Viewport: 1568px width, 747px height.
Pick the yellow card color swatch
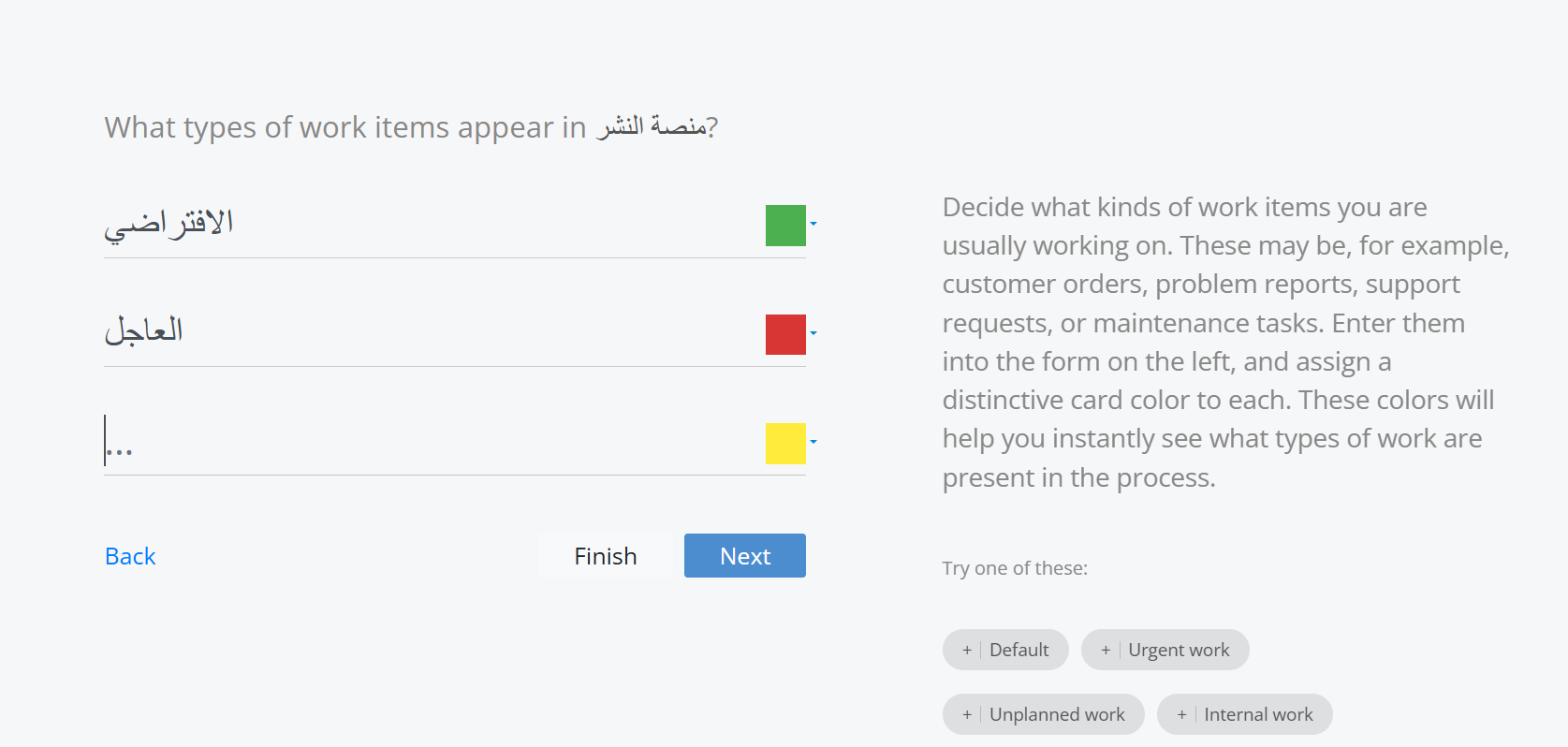pos(785,444)
